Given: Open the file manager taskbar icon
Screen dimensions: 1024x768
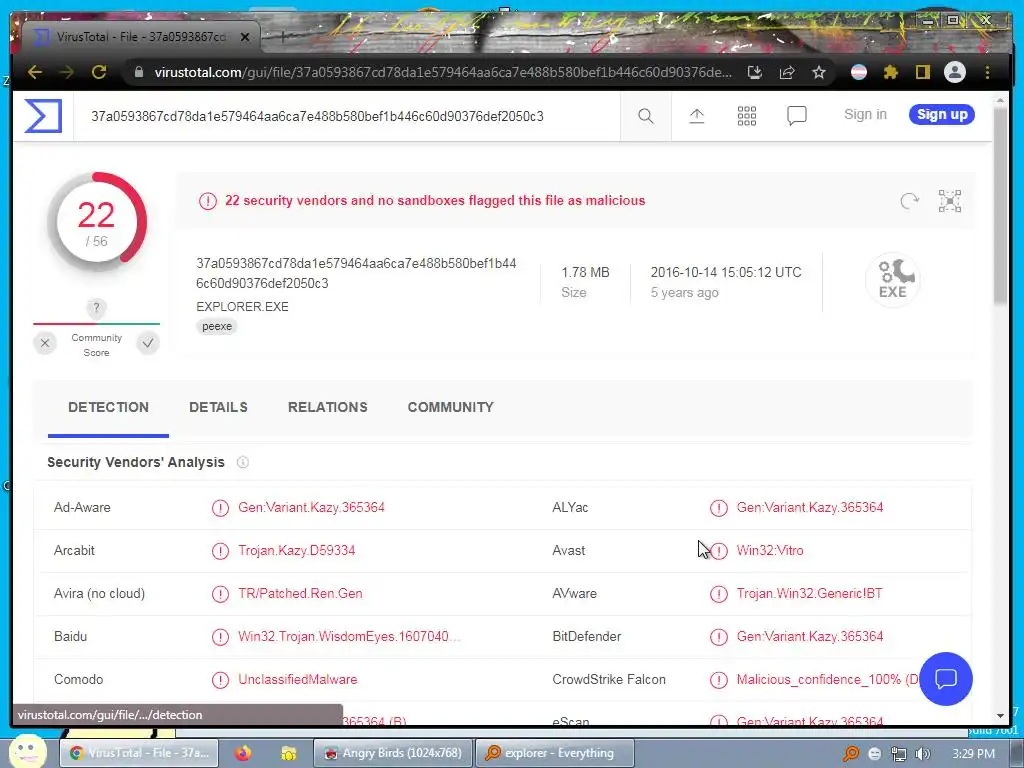Looking at the screenshot, I should click(288, 753).
